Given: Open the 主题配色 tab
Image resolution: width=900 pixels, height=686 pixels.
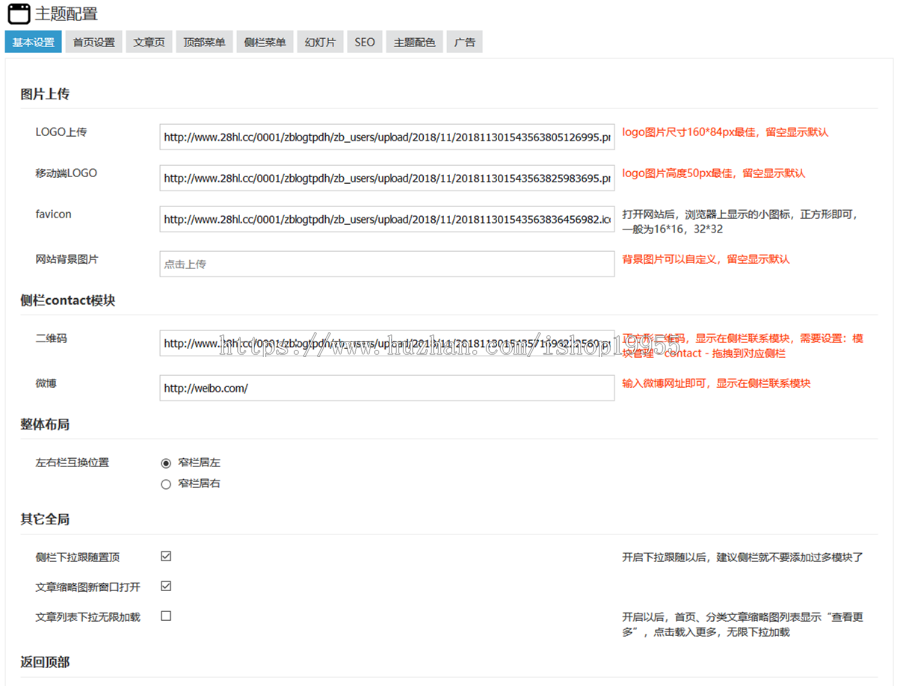Looking at the screenshot, I should click(x=414, y=42).
